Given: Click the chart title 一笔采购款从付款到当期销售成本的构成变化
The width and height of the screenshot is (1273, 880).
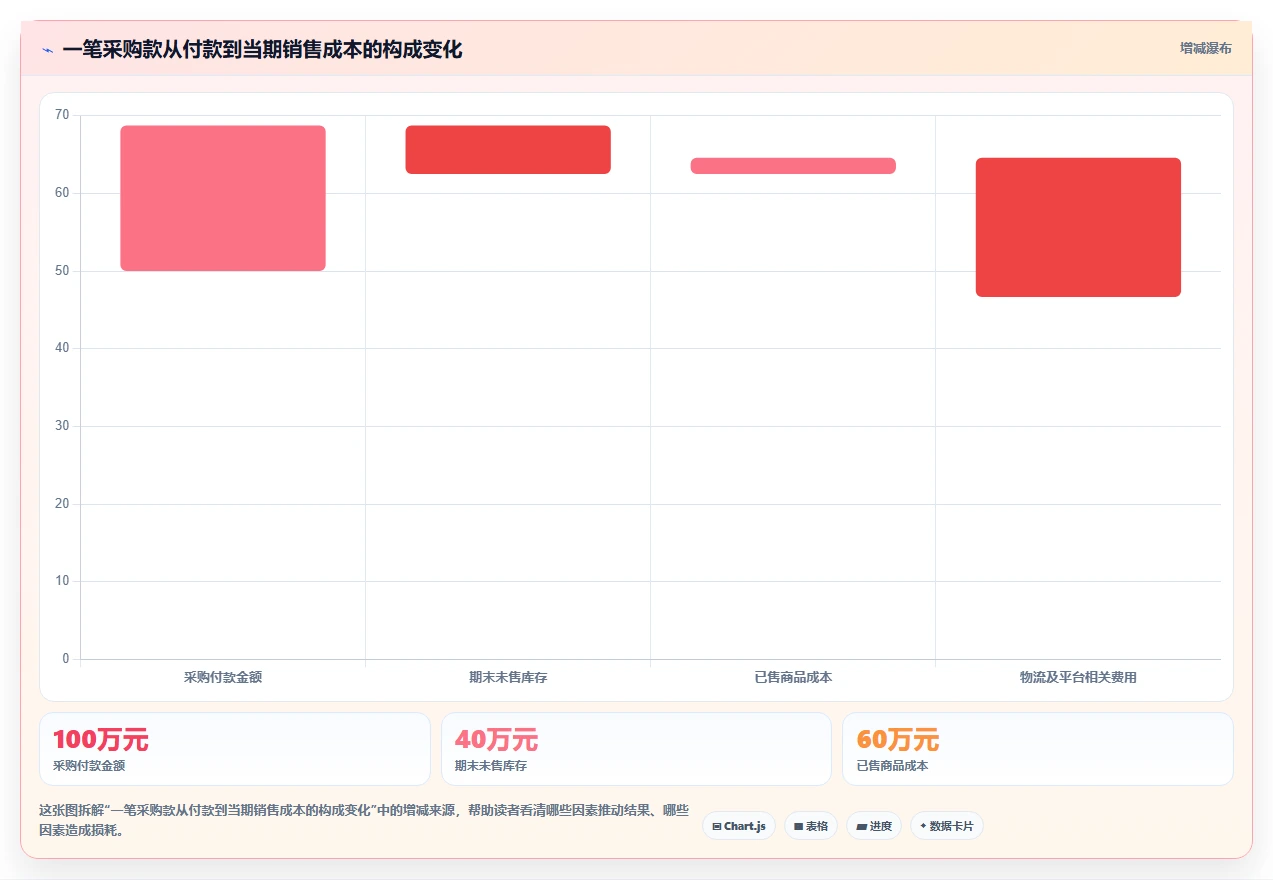Looking at the screenshot, I should tap(262, 50).
